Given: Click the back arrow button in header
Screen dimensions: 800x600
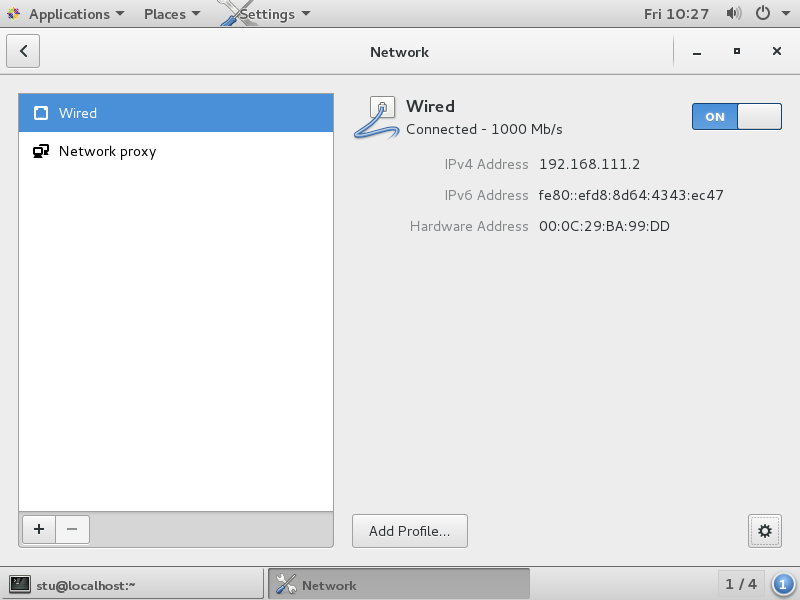Looking at the screenshot, I should (23, 51).
